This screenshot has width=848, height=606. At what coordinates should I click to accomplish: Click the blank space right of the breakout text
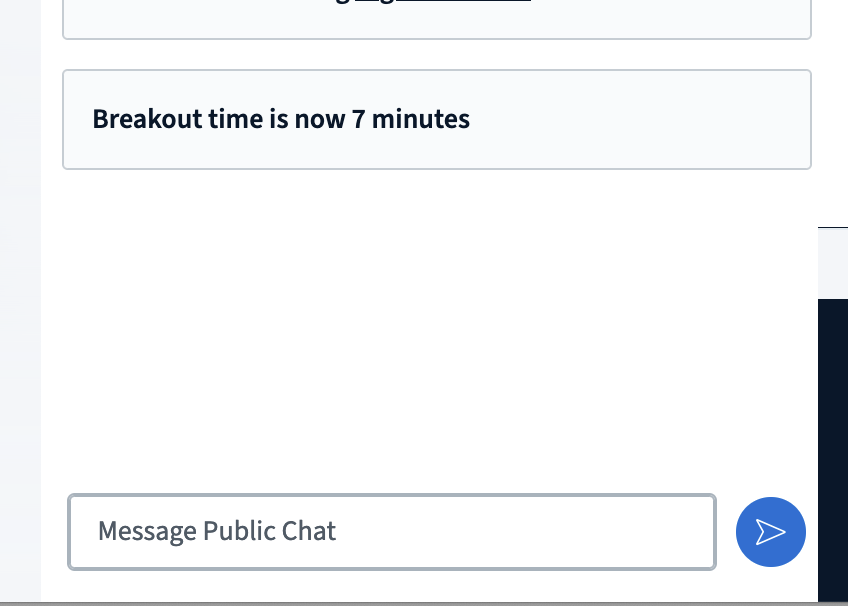pos(640,120)
